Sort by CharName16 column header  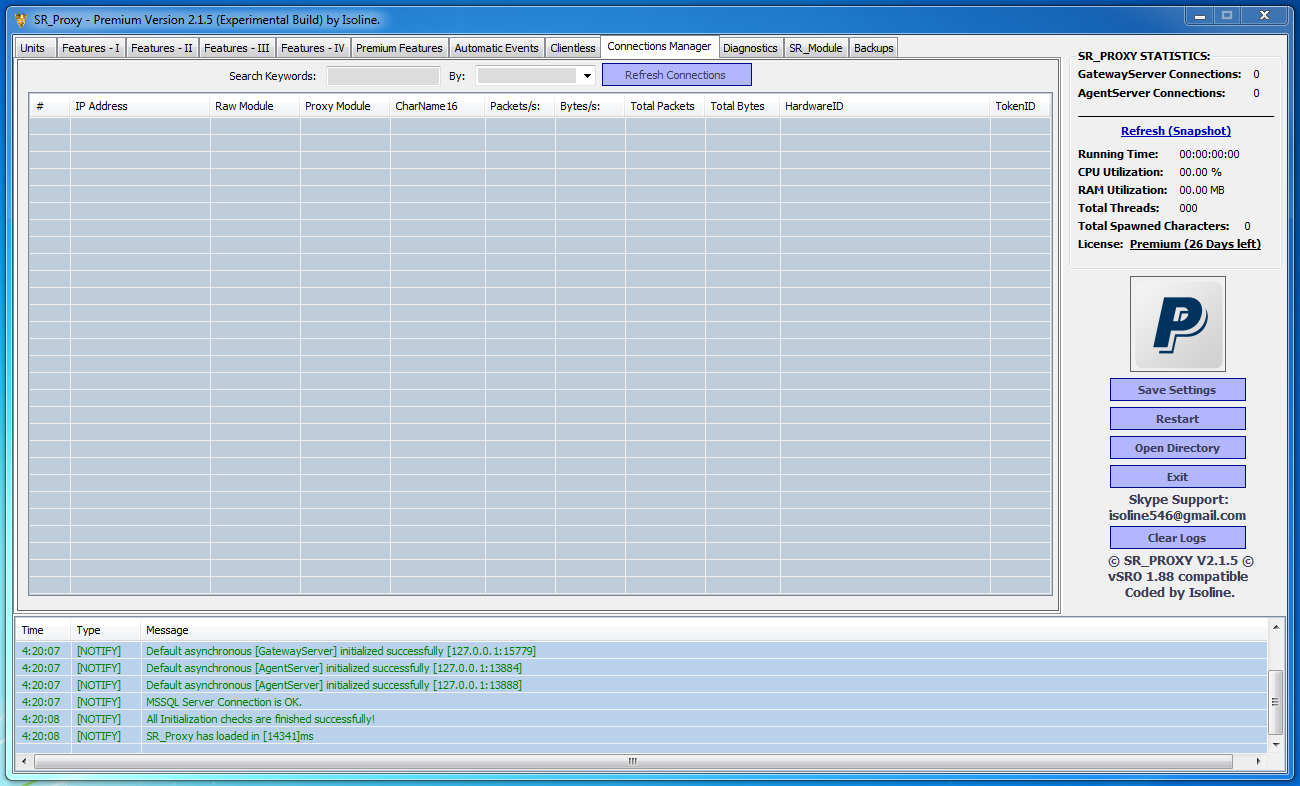437,106
